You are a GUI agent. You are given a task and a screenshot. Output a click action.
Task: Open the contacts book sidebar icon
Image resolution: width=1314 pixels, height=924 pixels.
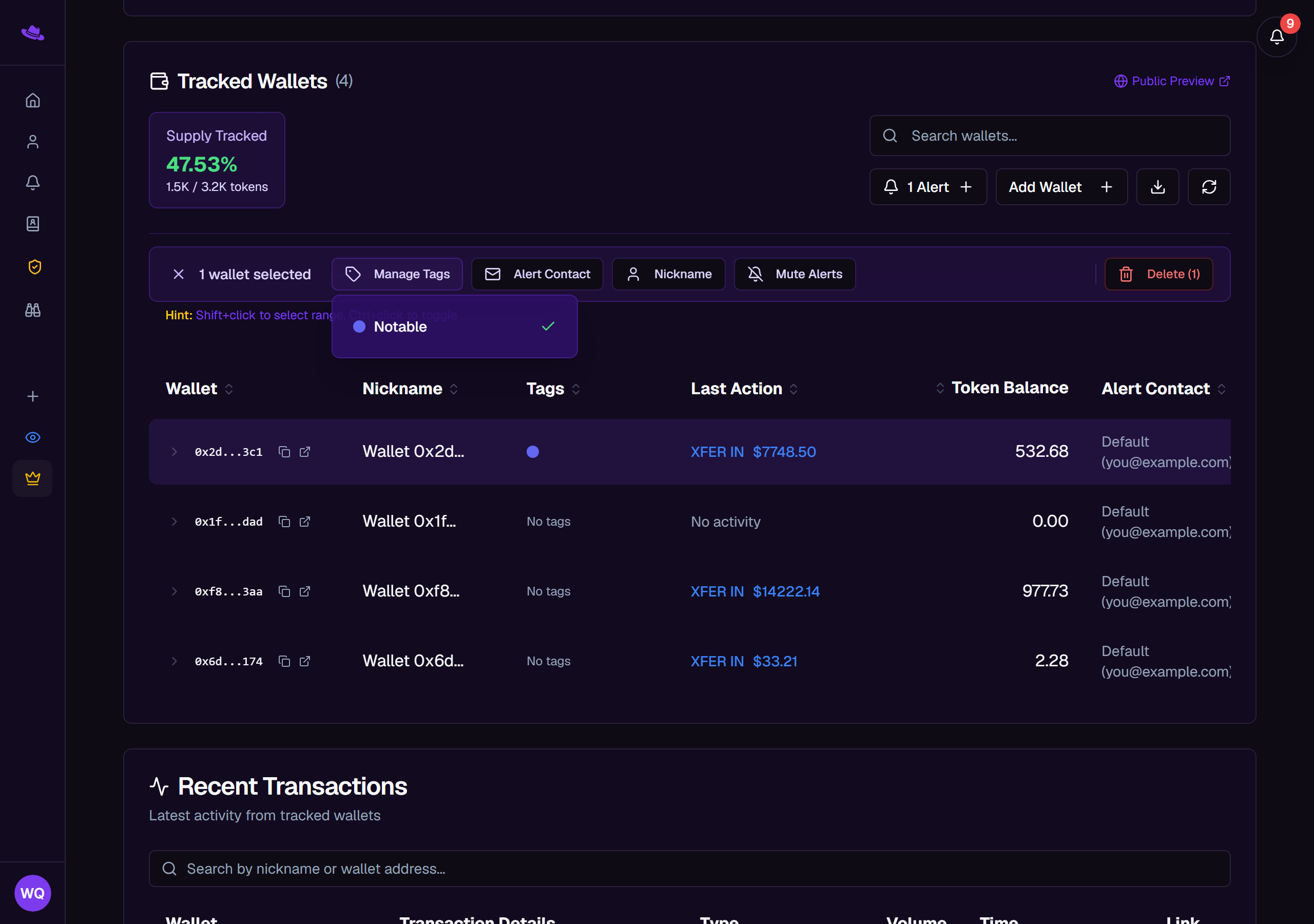pos(33,224)
